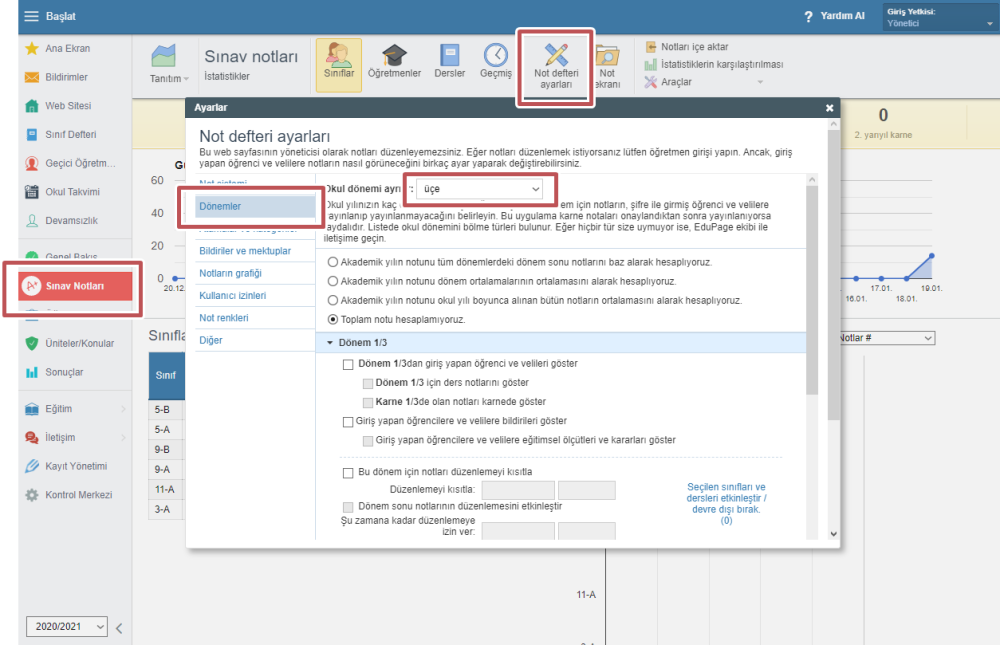Select 'Toplam notu hesaplamıyoruz' radio option
Screen dimensions: 1000x645
pyautogui.click(x=332, y=319)
